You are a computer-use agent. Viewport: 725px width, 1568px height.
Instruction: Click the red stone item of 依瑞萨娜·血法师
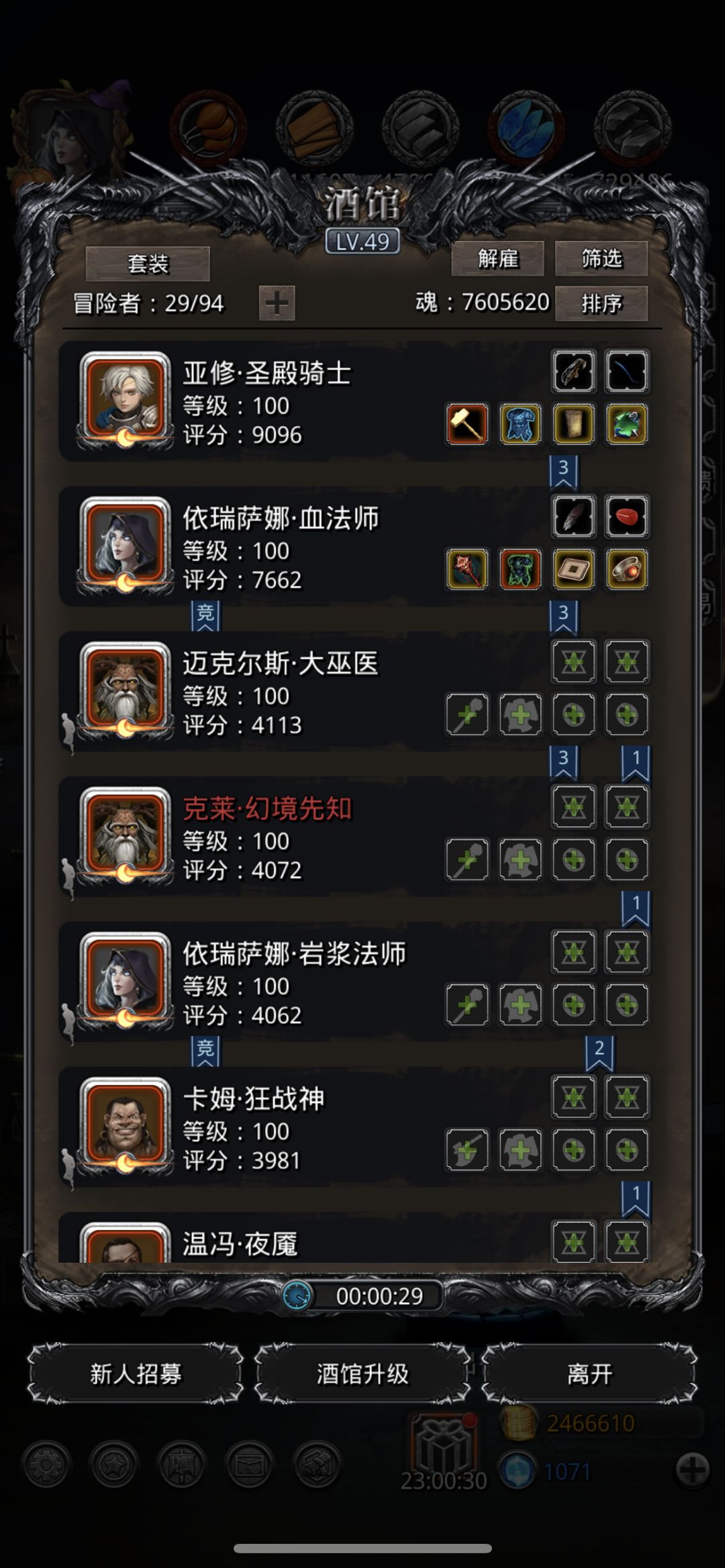tap(627, 517)
